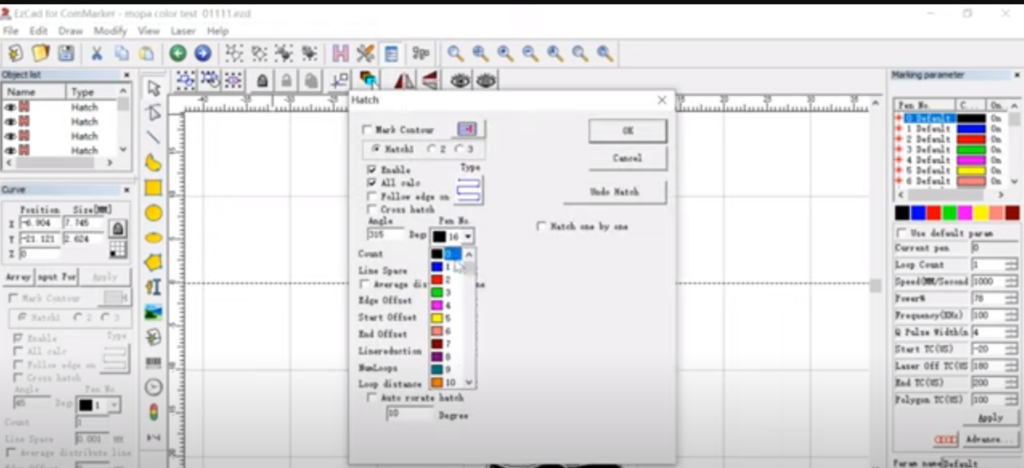Click the green undo arrow icon
This screenshot has width=1024, height=468.
coord(177,53)
